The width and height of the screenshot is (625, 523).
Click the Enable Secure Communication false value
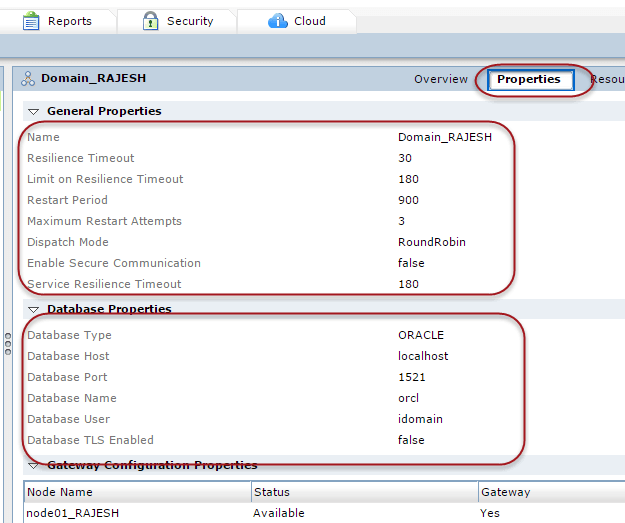(x=411, y=263)
